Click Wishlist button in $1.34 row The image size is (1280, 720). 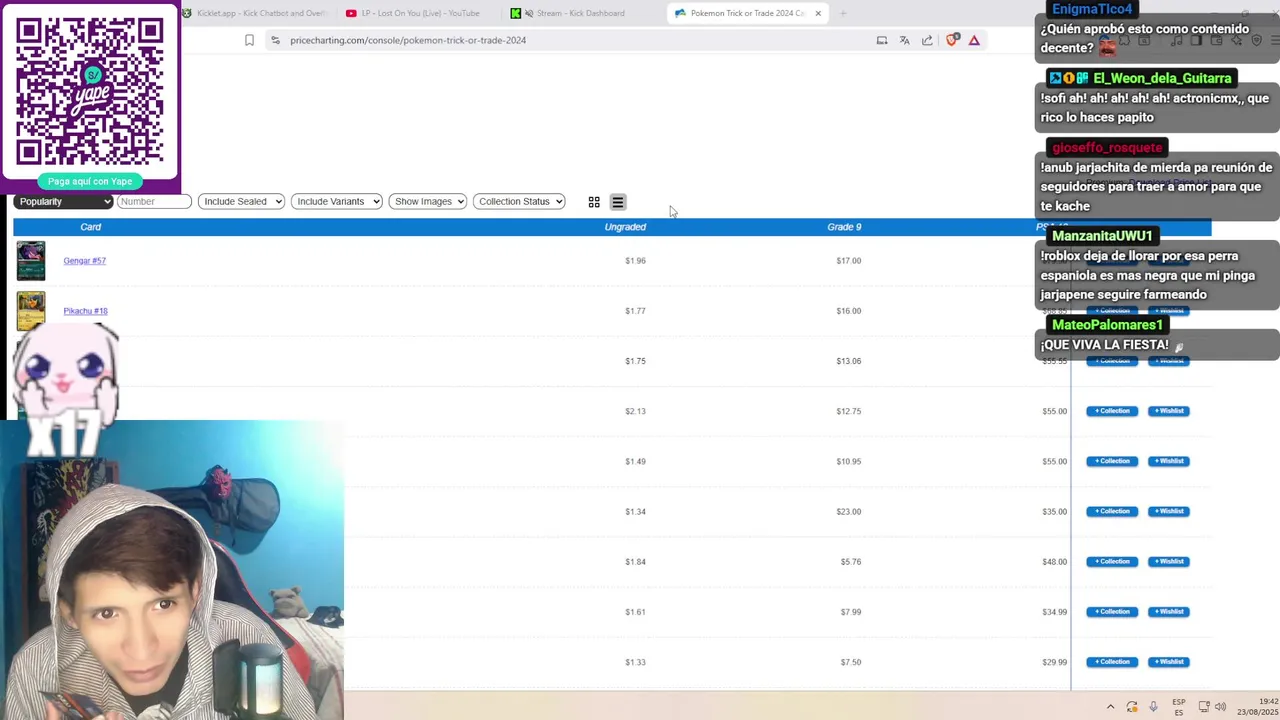[1168, 511]
